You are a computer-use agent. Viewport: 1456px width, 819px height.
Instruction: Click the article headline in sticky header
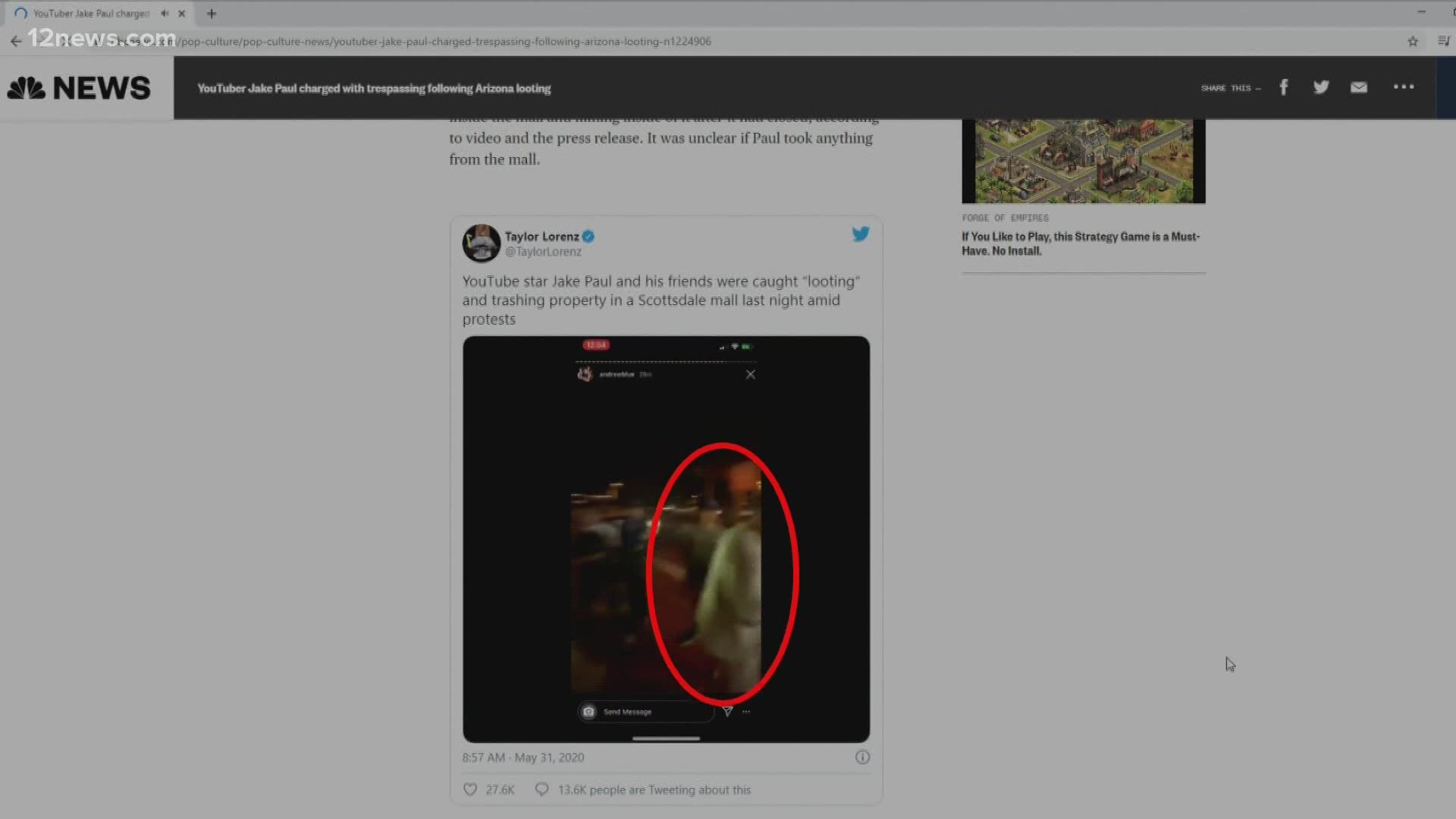(x=374, y=89)
